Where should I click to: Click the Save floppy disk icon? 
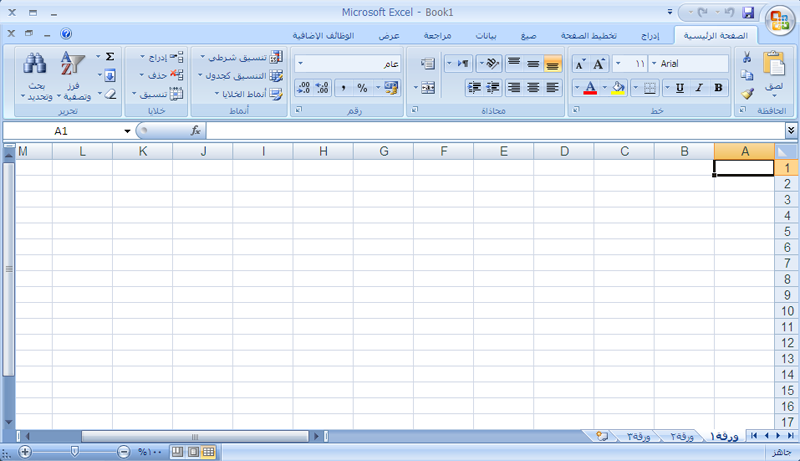click(748, 12)
